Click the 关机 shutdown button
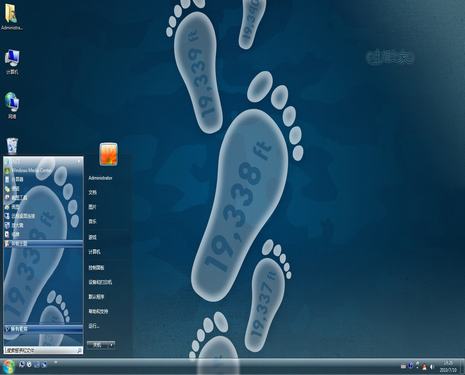Viewport: 465px width, 375px height. click(97, 345)
